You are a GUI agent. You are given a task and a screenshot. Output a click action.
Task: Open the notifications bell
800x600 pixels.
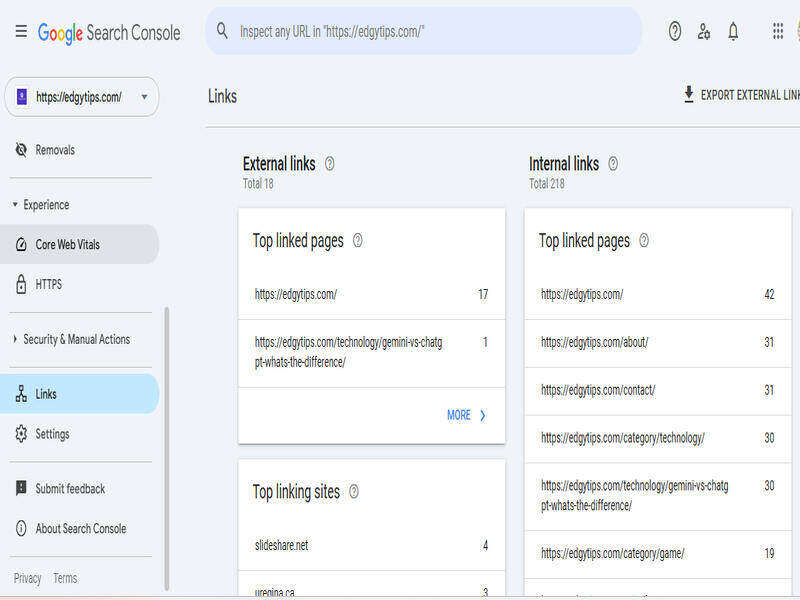(733, 32)
